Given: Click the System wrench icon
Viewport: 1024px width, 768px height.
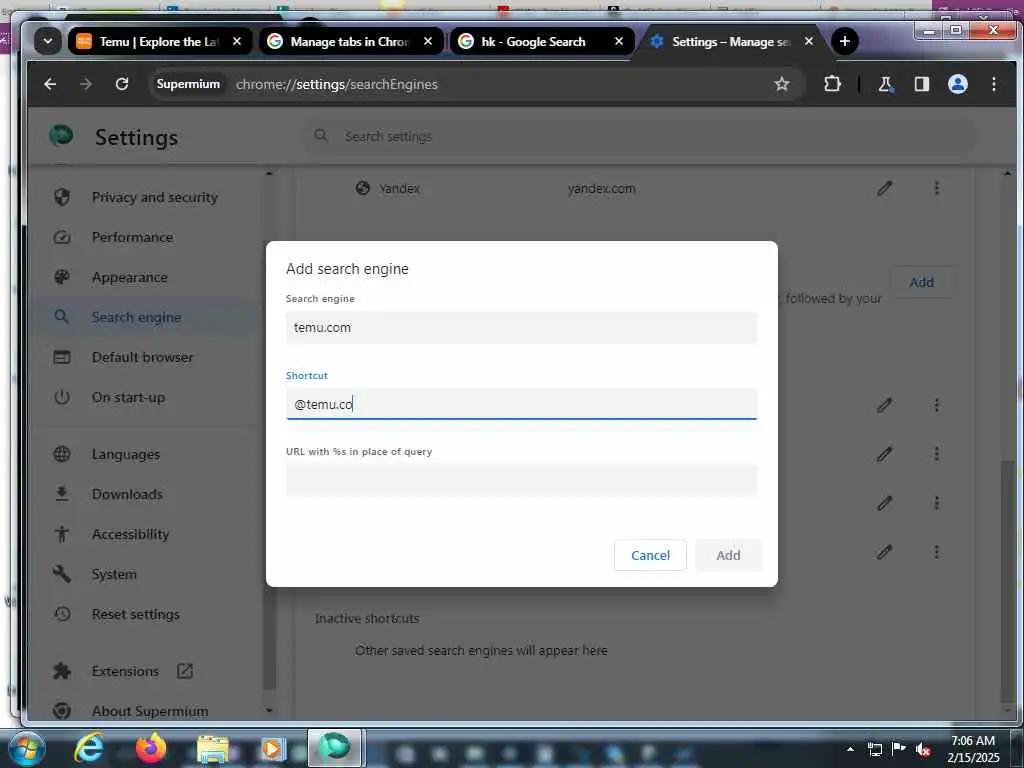Looking at the screenshot, I should click(x=62, y=574).
